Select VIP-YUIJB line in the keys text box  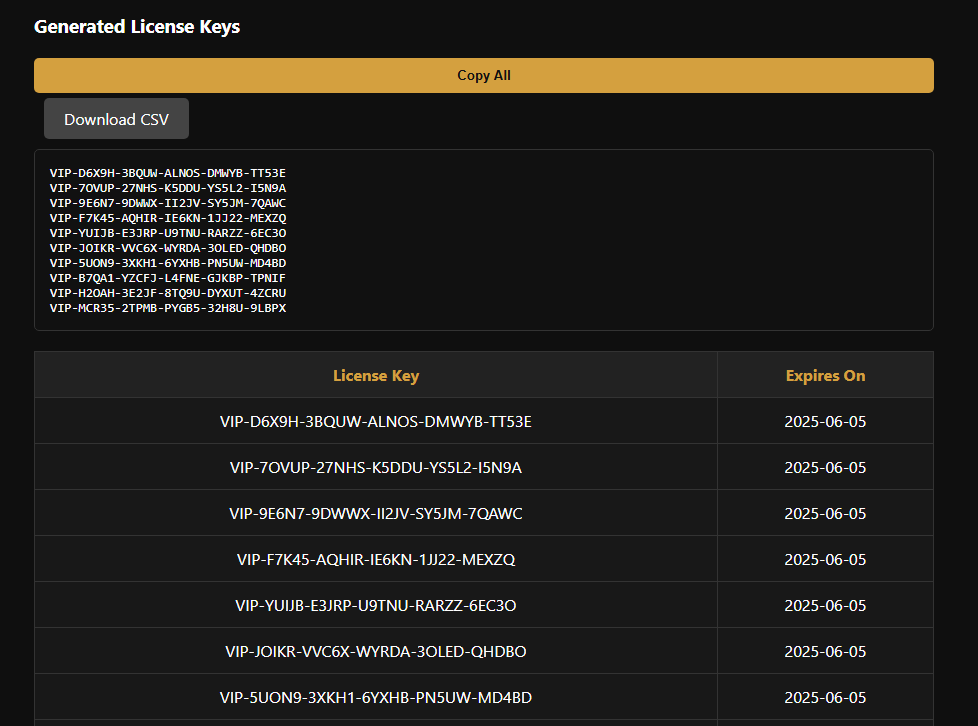click(x=168, y=233)
